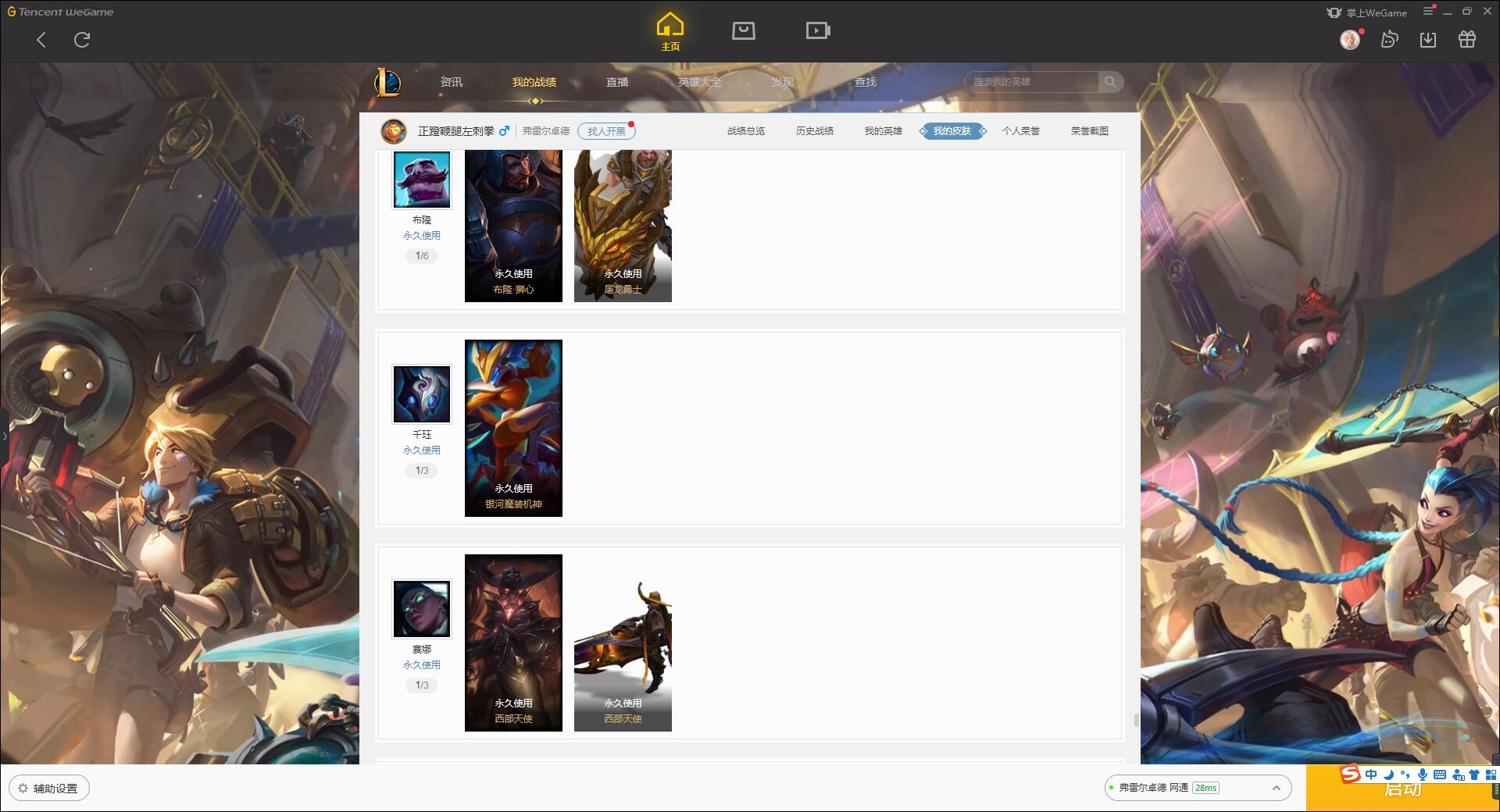
Task: Switch to the 资讯 tab
Action: coord(451,82)
